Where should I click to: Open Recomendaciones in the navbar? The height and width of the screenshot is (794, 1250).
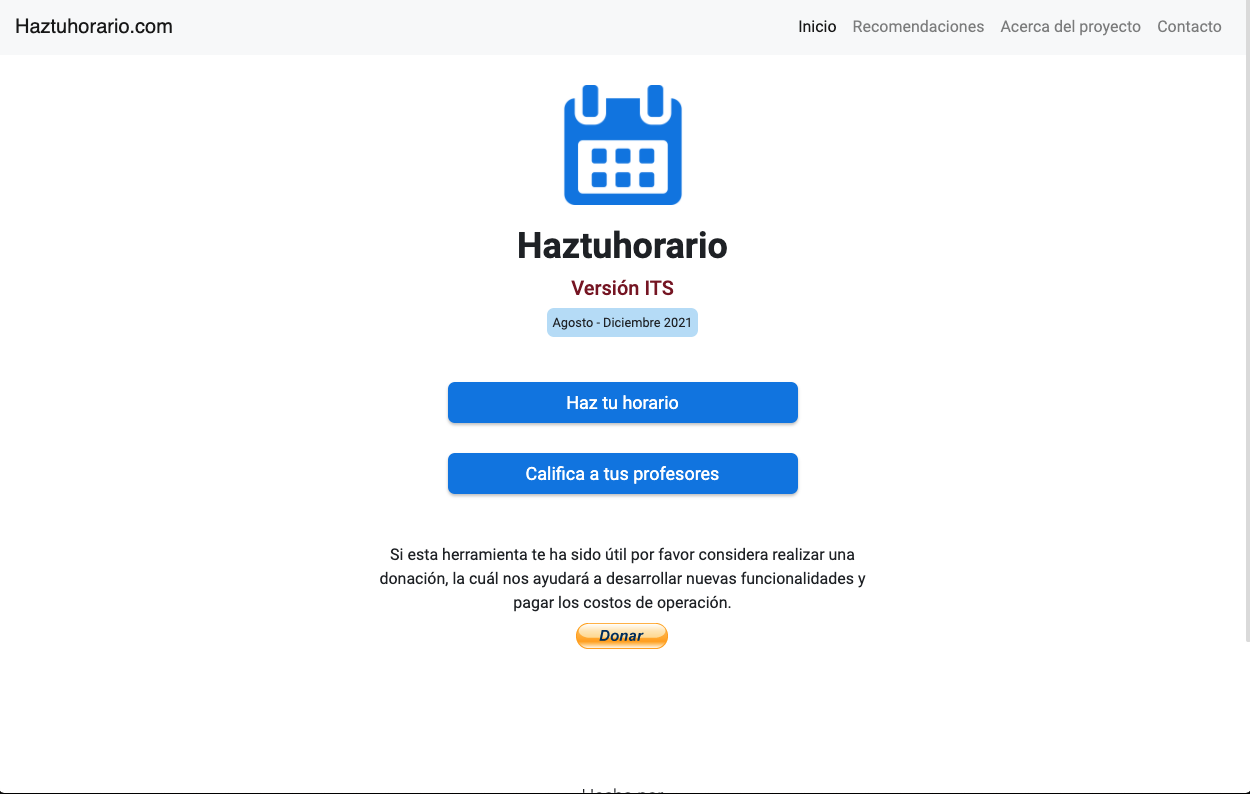918,27
